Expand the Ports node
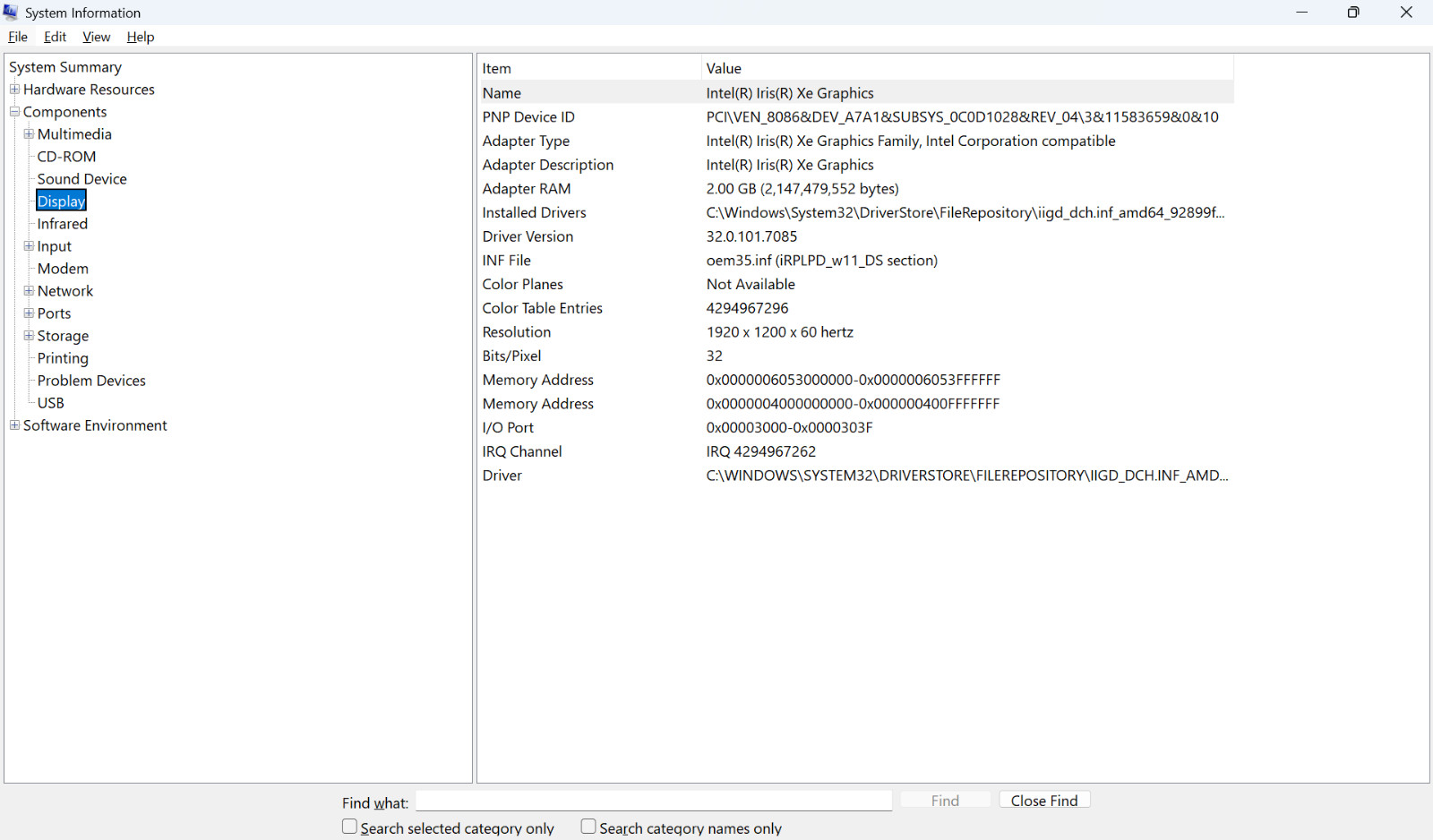The width and height of the screenshot is (1433, 840). tap(29, 313)
